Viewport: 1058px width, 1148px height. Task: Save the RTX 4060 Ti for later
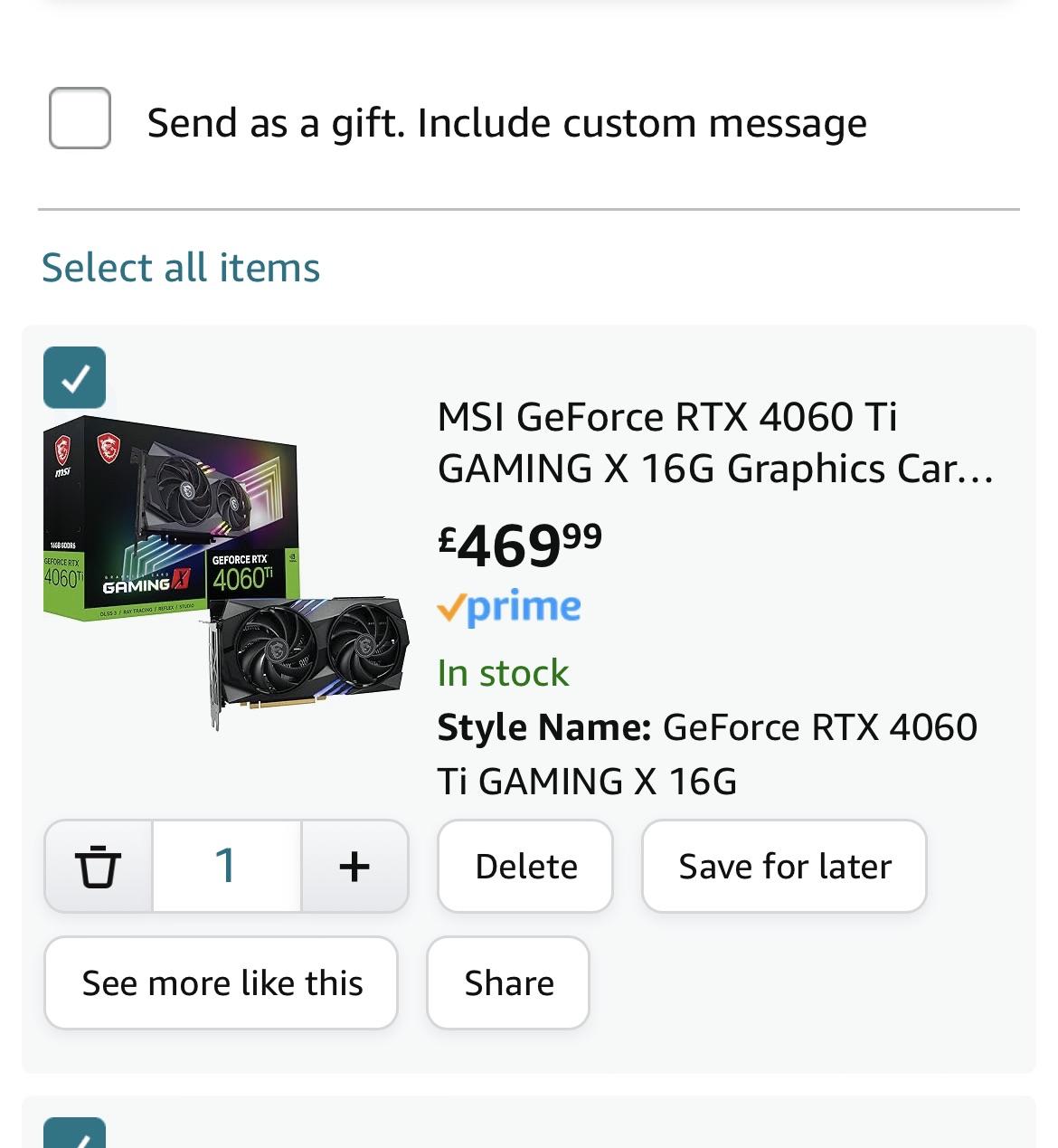tap(784, 866)
